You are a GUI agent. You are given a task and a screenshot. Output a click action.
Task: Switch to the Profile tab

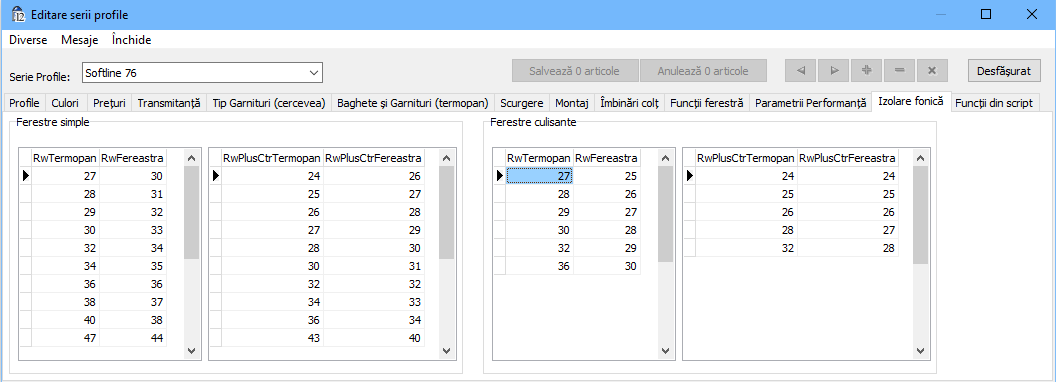(24, 103)
